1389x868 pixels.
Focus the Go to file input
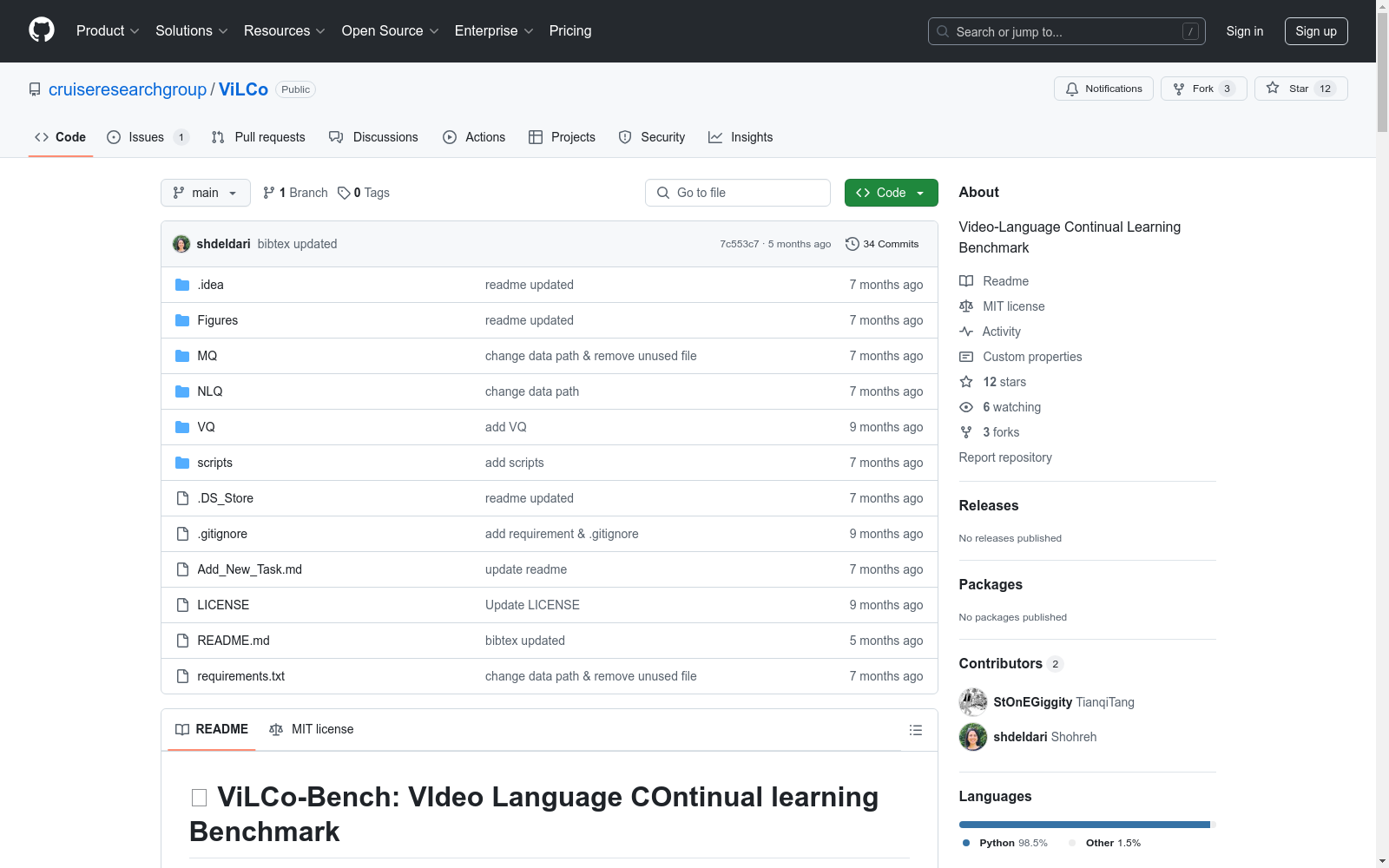coord(738,193)
